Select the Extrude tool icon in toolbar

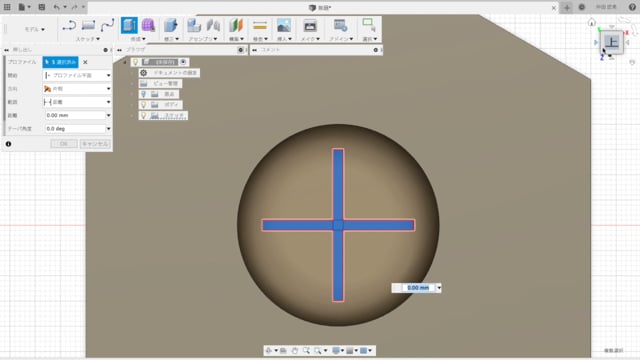(x=129, y=26)
